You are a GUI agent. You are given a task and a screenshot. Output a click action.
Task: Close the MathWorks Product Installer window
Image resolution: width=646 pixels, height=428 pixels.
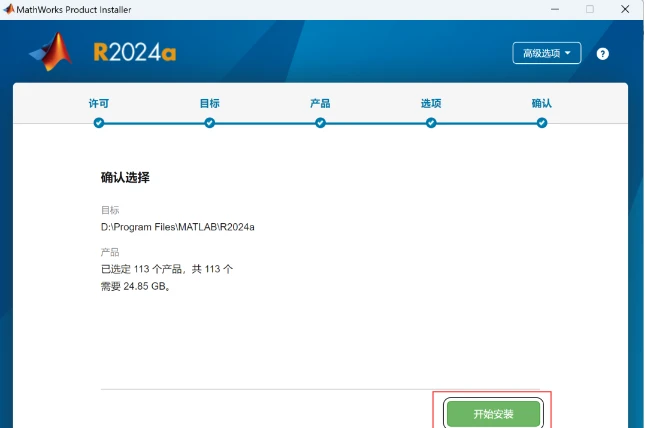tap(625, 9)
